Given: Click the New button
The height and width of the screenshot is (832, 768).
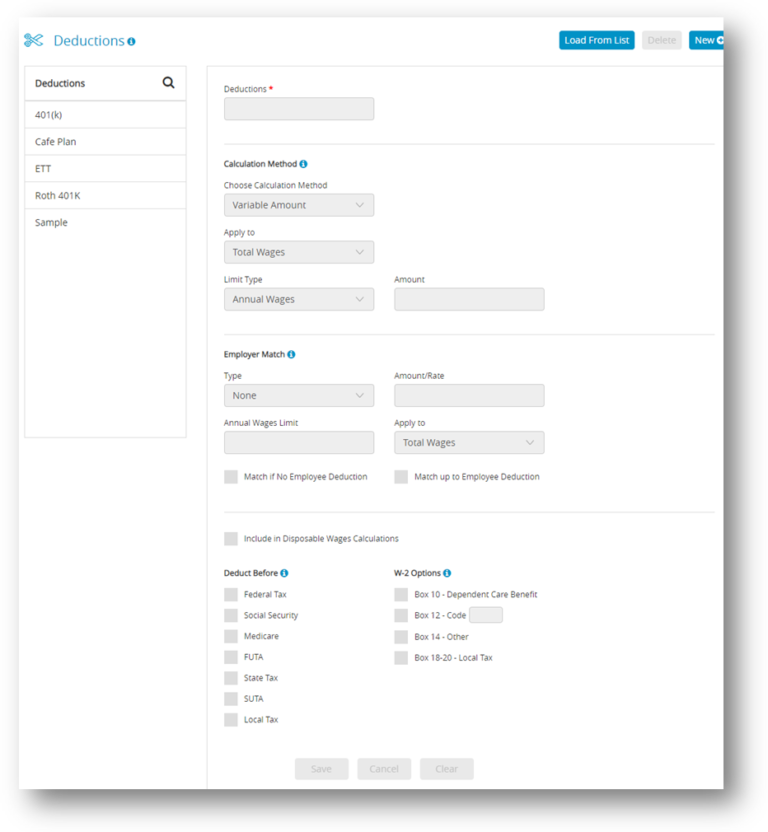Looking at the screenshot, I should 706,40.
